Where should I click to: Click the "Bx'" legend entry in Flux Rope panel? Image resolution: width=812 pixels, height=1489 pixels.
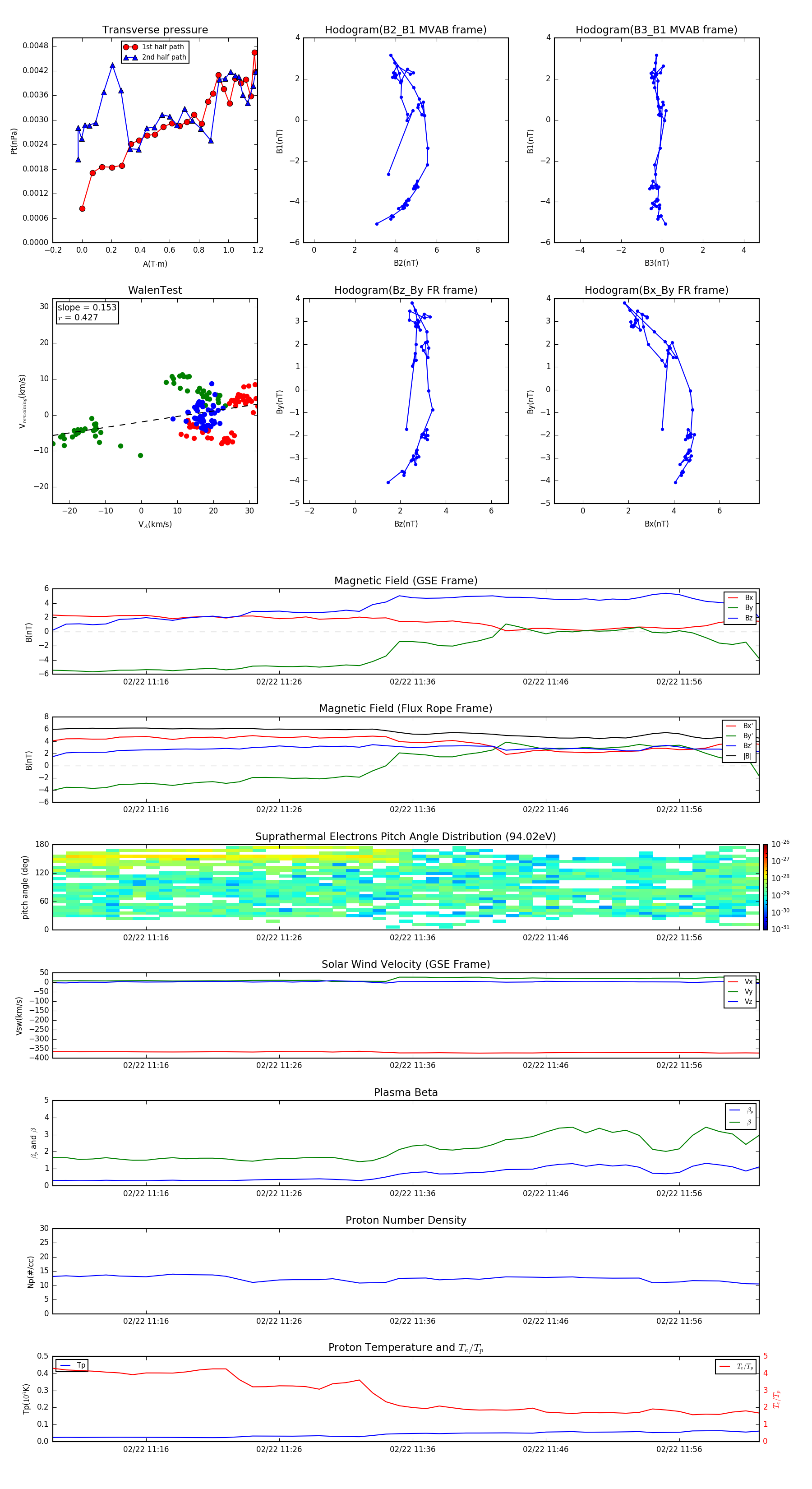(739, 726)
